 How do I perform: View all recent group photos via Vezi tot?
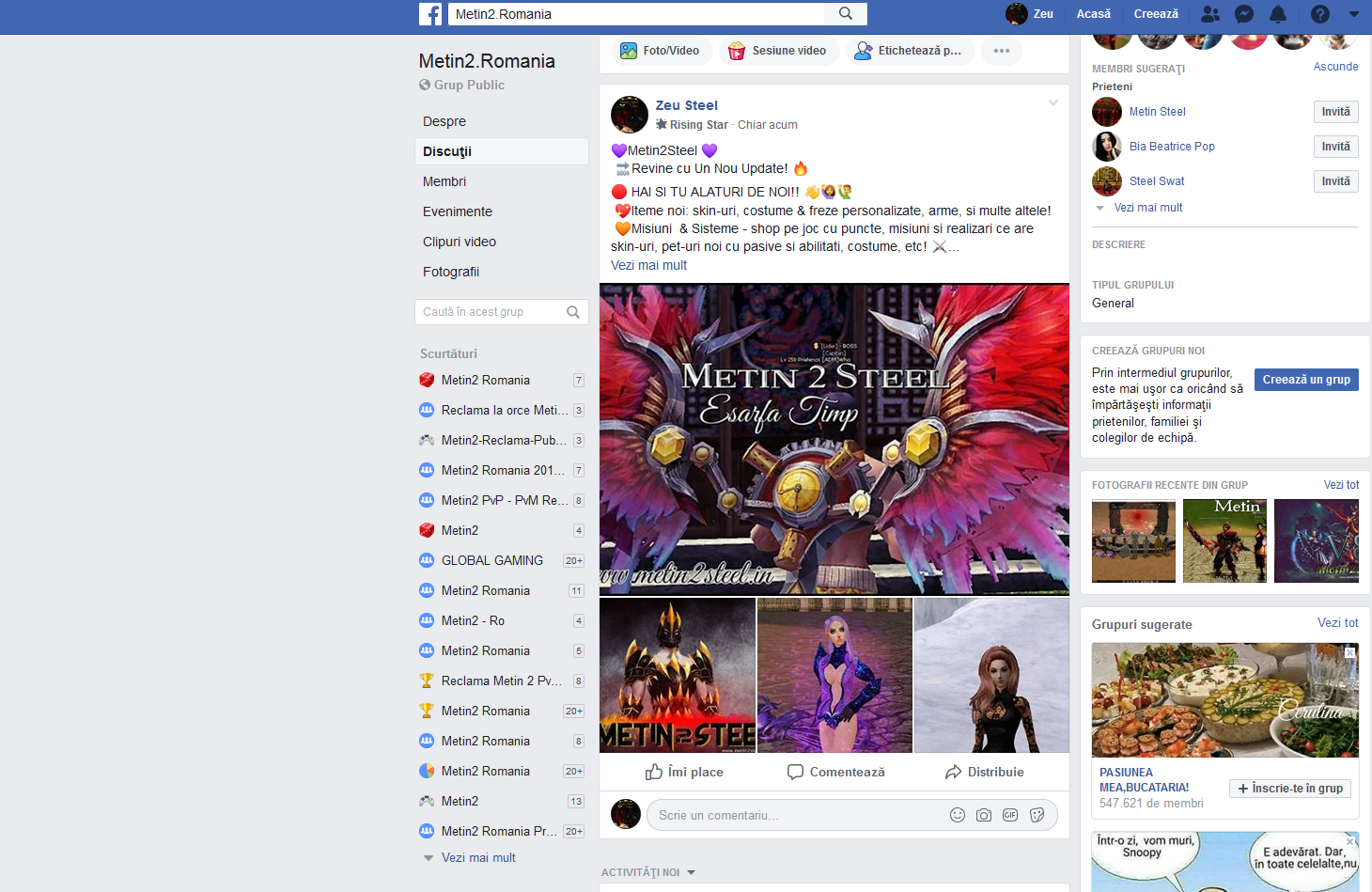1341,485
